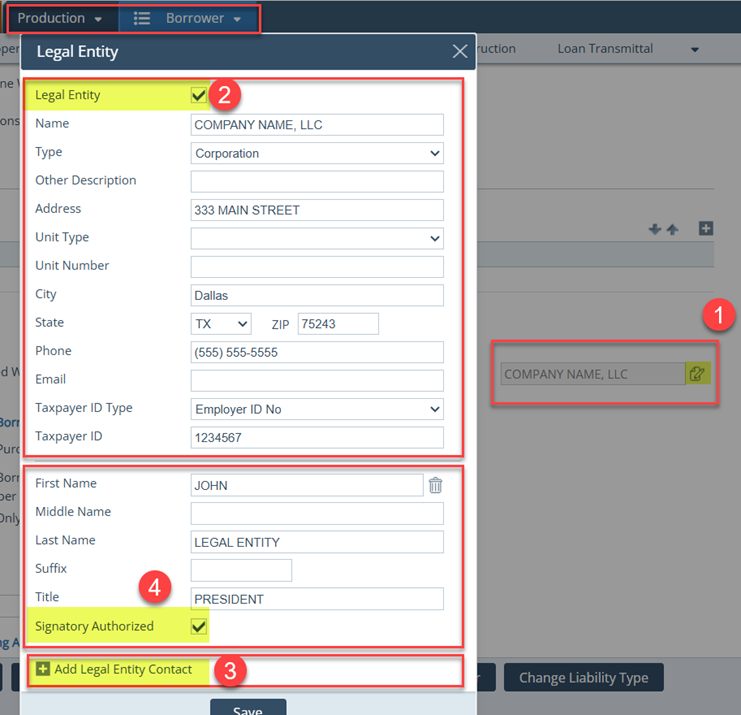Click the list icon next to Borrower
Image resolution: width=741 pixels, height=715 pixels.
pos(142,19)
